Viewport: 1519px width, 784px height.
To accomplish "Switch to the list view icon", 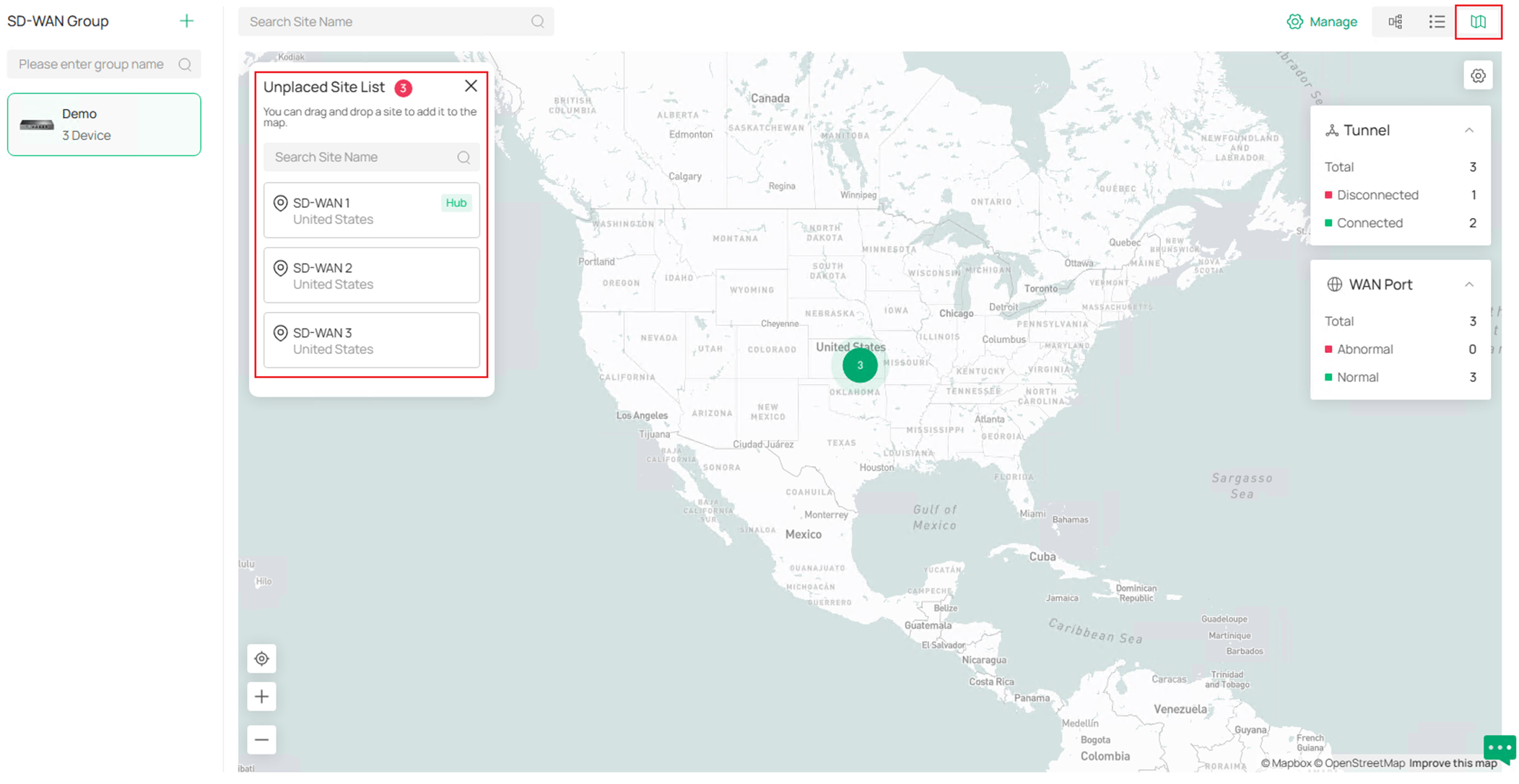I will click(1436, 22).
